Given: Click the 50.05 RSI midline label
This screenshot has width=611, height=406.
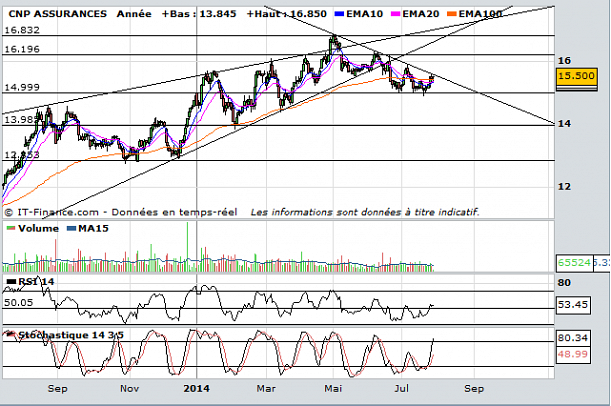Looking at the screenshot, I should 19,303.
